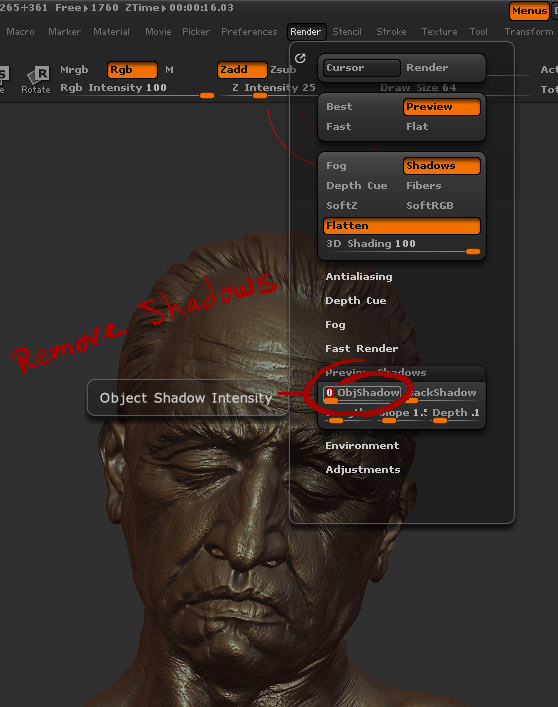
Task: Turn off the Shadows render option
Action: [442, 166]
